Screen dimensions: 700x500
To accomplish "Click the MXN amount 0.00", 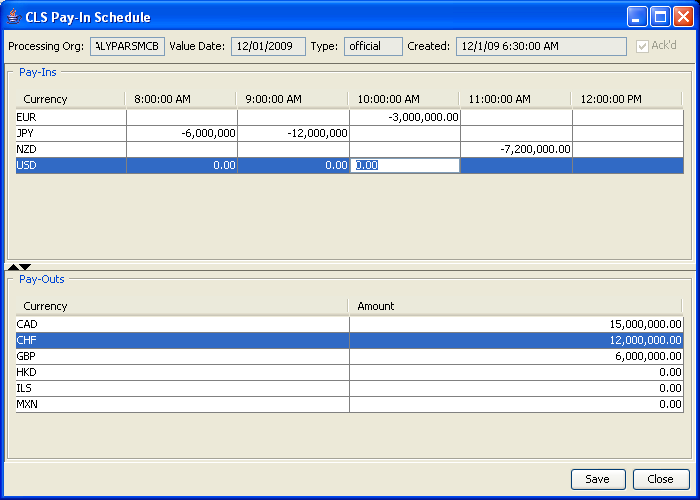I will click(517, 404).
